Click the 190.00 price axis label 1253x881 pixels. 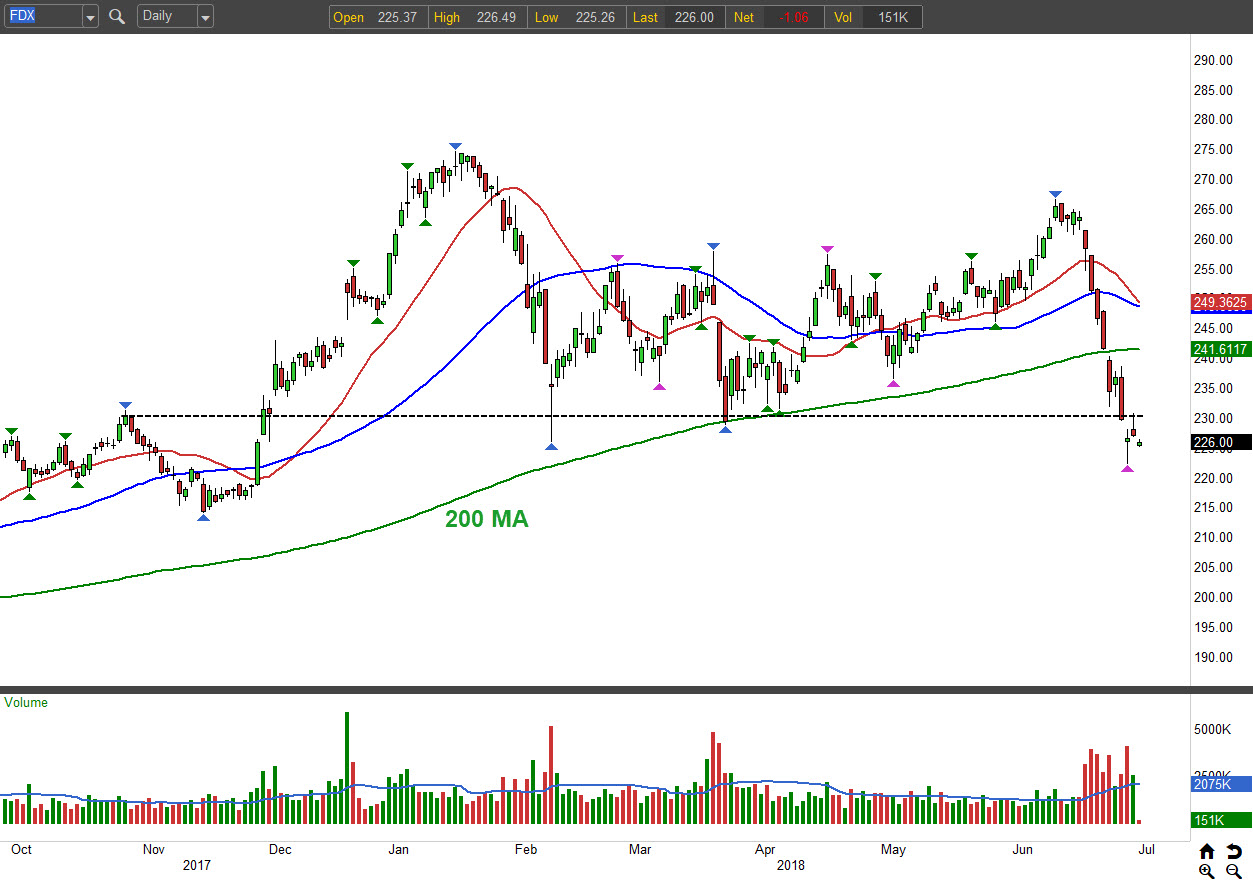pyautogui.click(x=1213, y=657)
